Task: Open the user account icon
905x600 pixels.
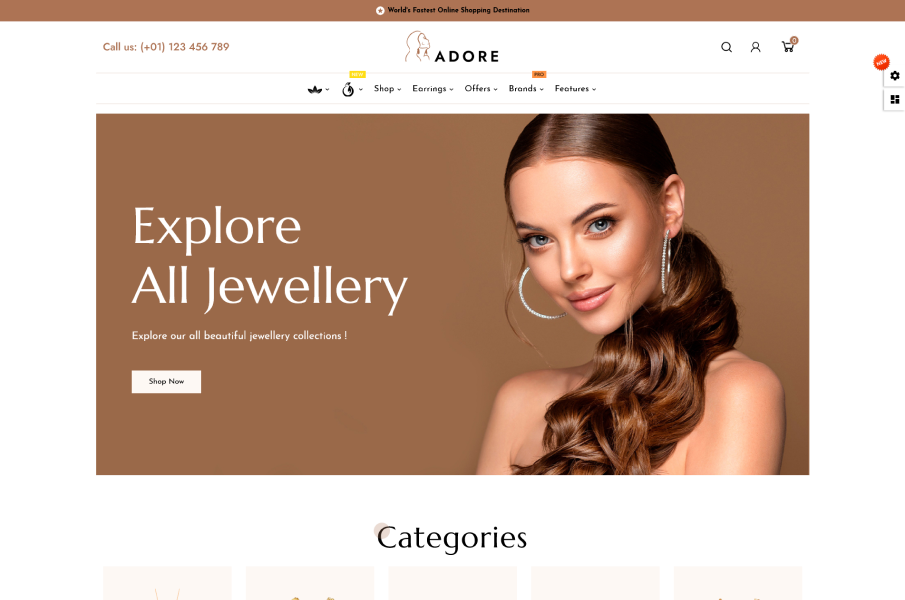Action: coord(755,47)
